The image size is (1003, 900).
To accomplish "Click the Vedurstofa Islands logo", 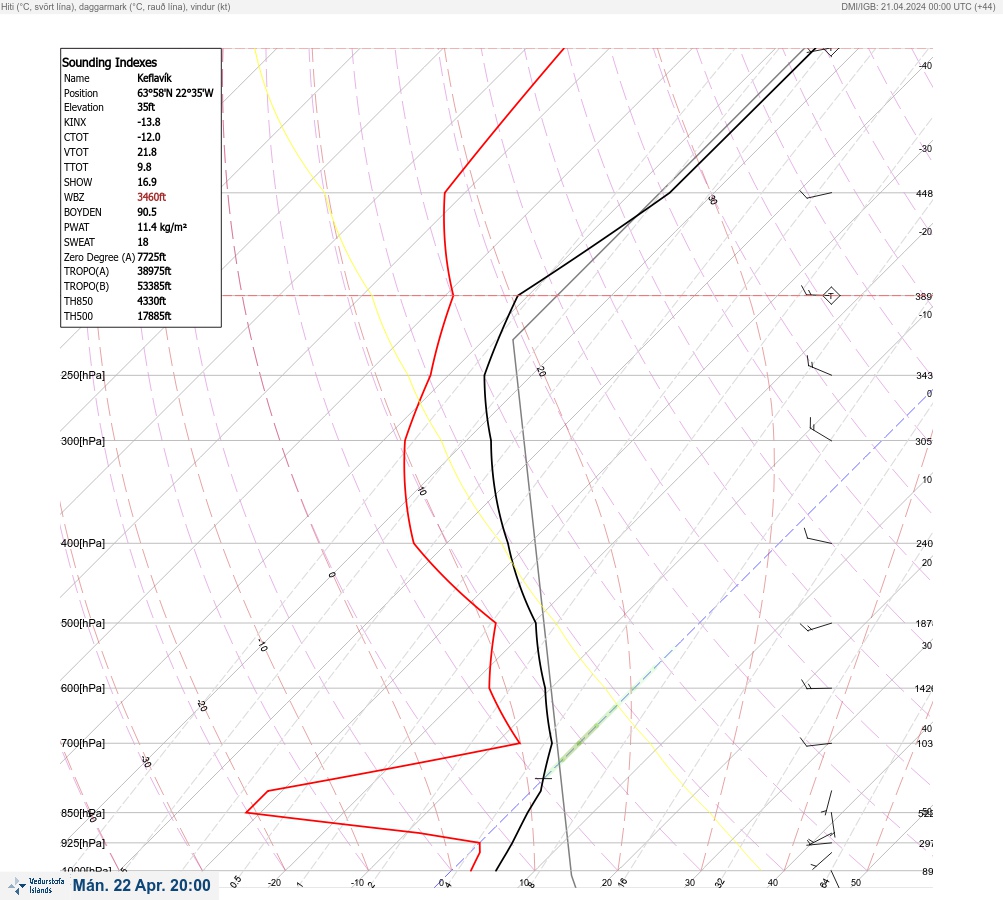I will pos(36,886).
